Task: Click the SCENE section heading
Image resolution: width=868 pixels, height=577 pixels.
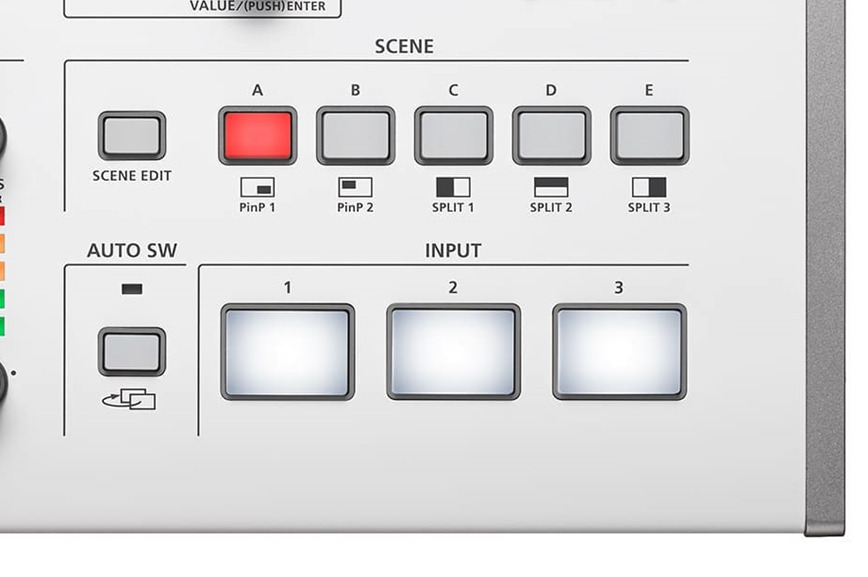Action: tap(404, 47)
